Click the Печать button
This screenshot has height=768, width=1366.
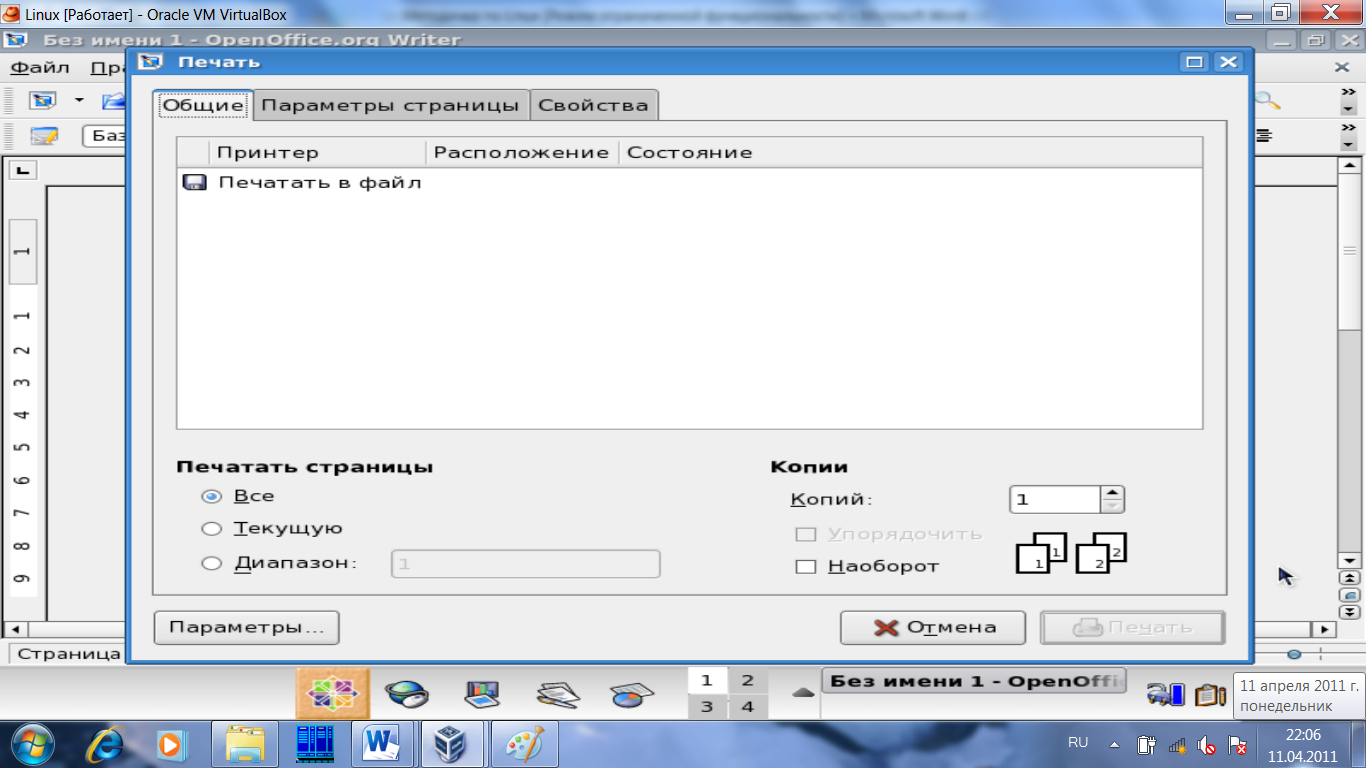point(1133,628)
